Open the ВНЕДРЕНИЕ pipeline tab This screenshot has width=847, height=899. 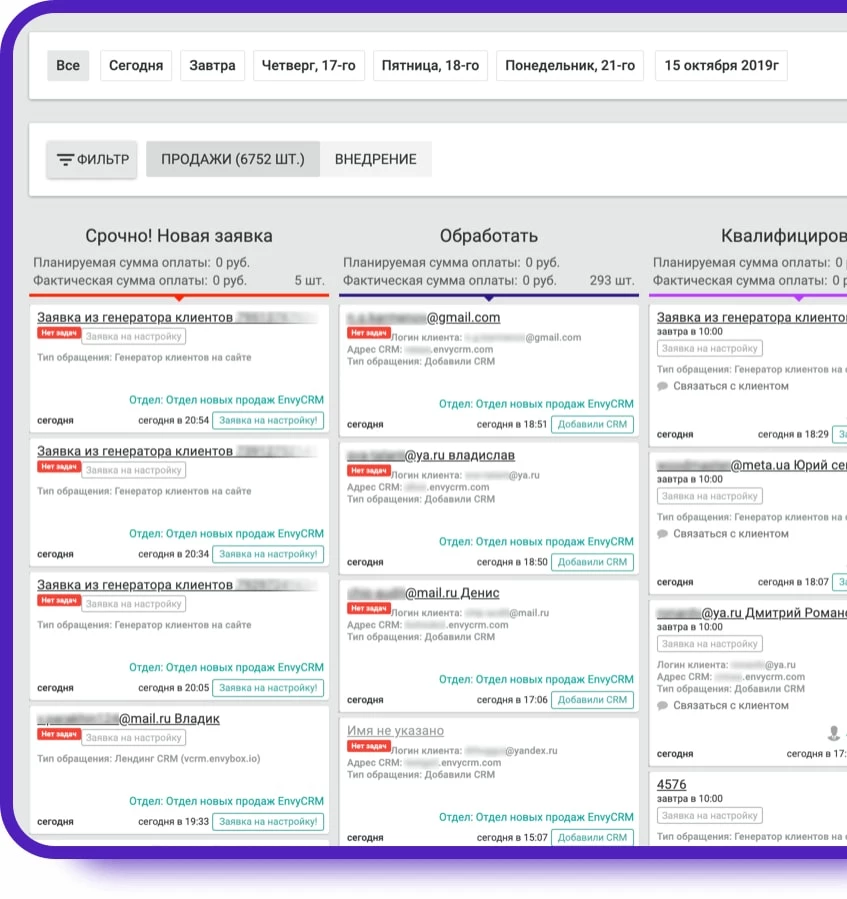375,159
